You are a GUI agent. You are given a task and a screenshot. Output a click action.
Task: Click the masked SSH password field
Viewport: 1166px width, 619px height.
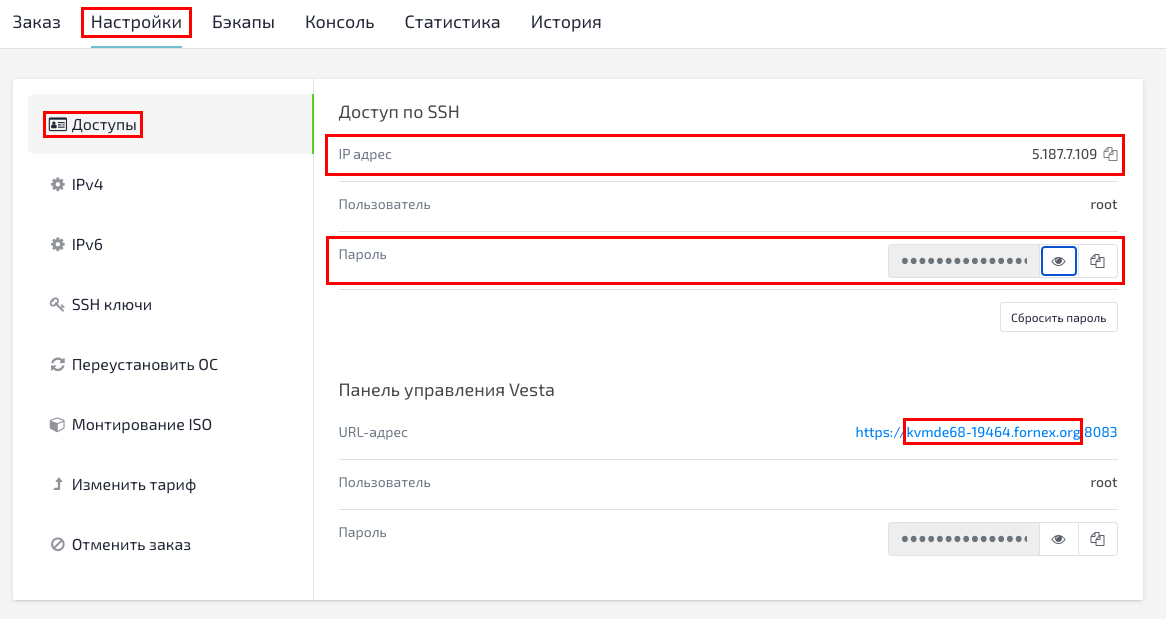point(964,261)
